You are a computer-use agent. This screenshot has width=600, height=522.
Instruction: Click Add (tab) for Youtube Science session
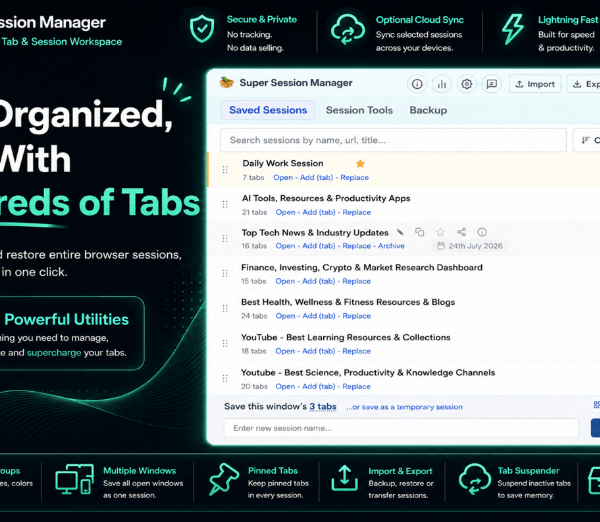tap(318, 387)
